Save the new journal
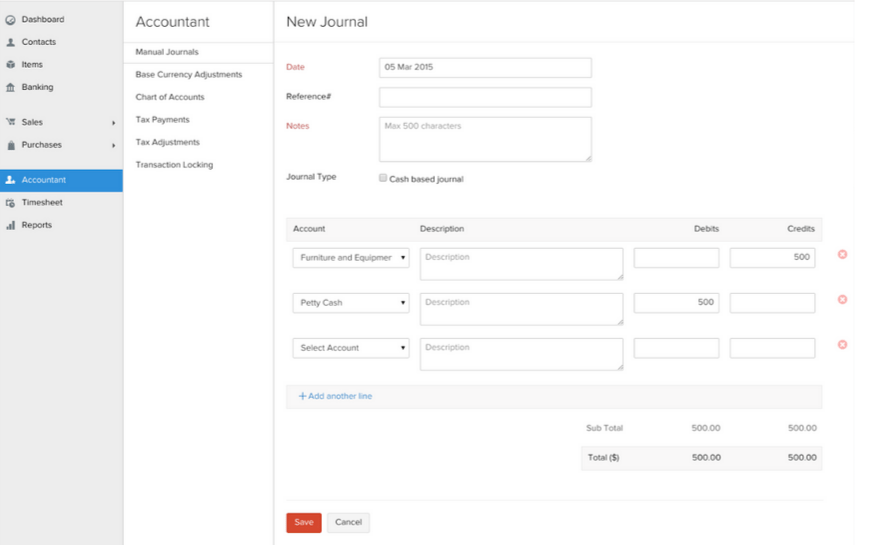 tap(304, 523)
